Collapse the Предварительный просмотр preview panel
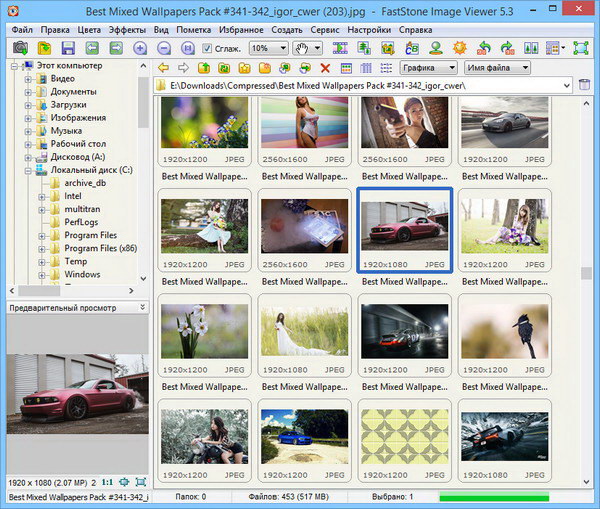Screen dimensions: 600x509 pyautogui.click(x=142, y=307)
